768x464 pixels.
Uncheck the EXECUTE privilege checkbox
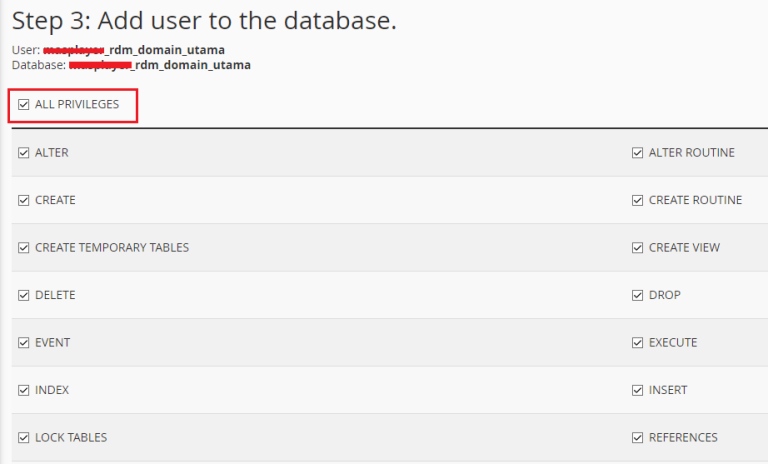coord(638,343)
